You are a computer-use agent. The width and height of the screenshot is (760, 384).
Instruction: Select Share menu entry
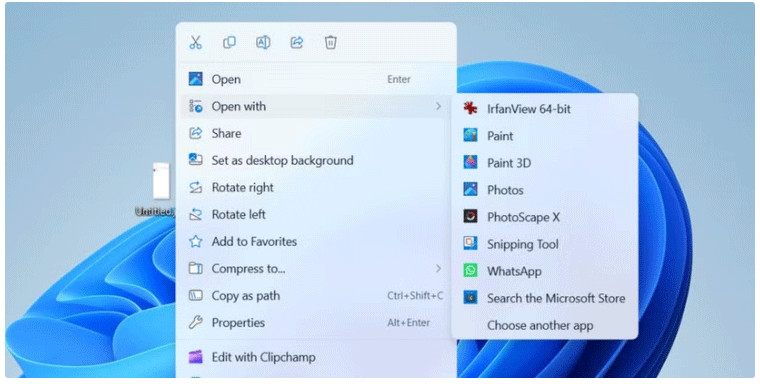coord(313,133)
